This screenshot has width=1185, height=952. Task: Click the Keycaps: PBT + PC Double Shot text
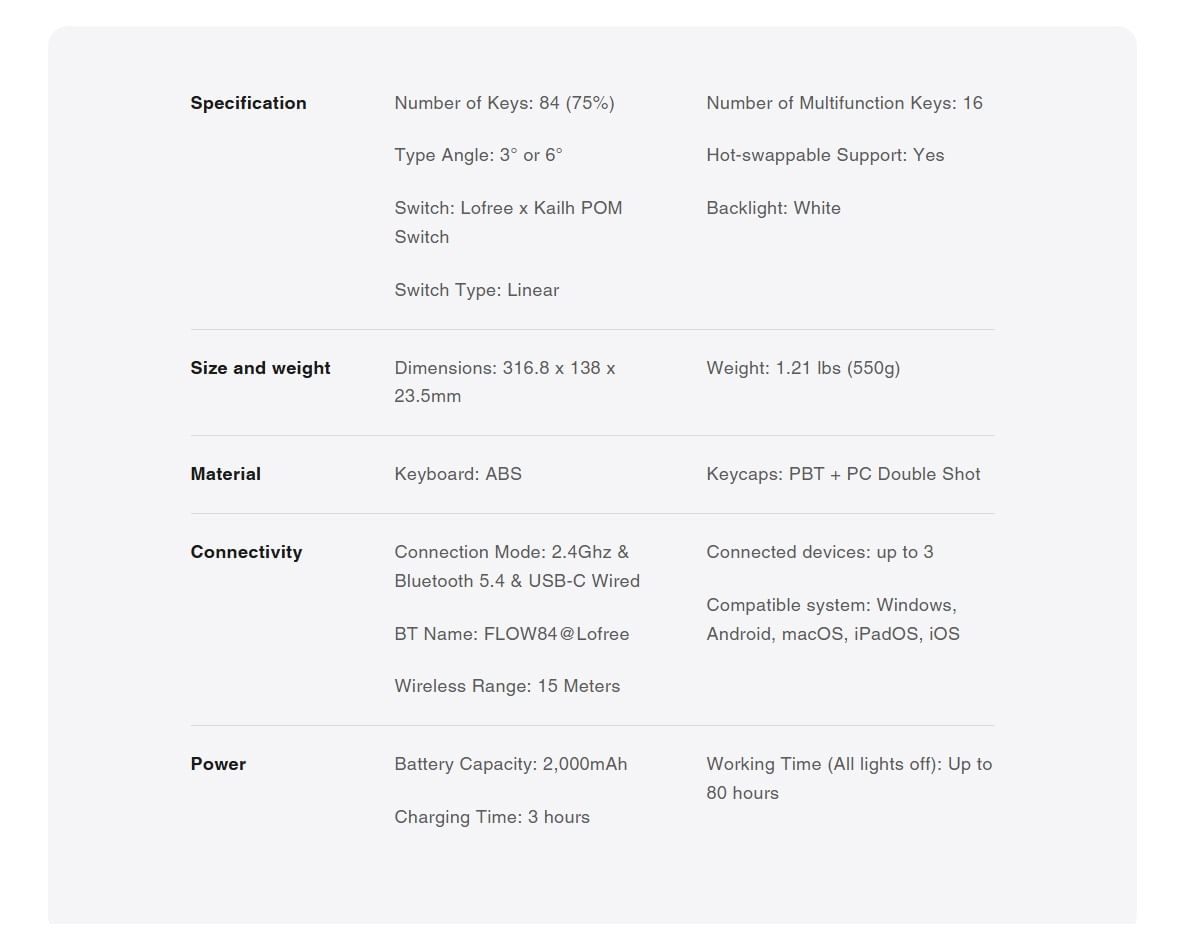[x=843, y=474]
